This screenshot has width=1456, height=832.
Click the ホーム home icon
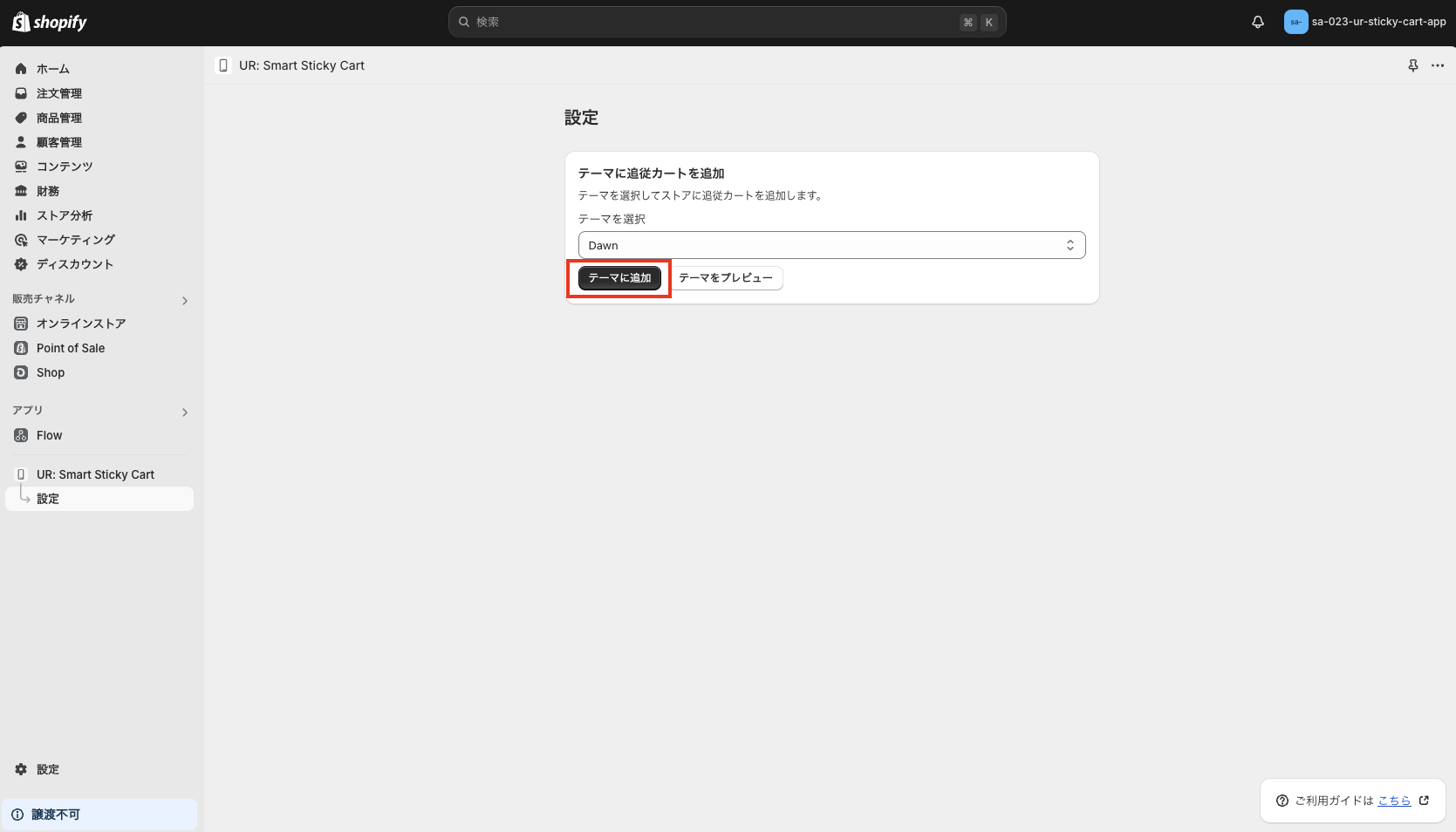point(21,69)
